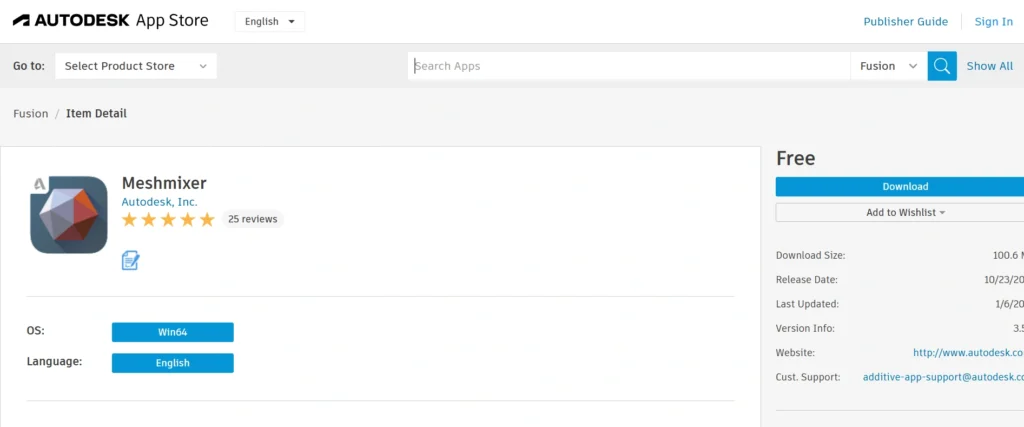Select the Win64 OS button
This screenshot has width=1024, height=427.
pos(173,332)
